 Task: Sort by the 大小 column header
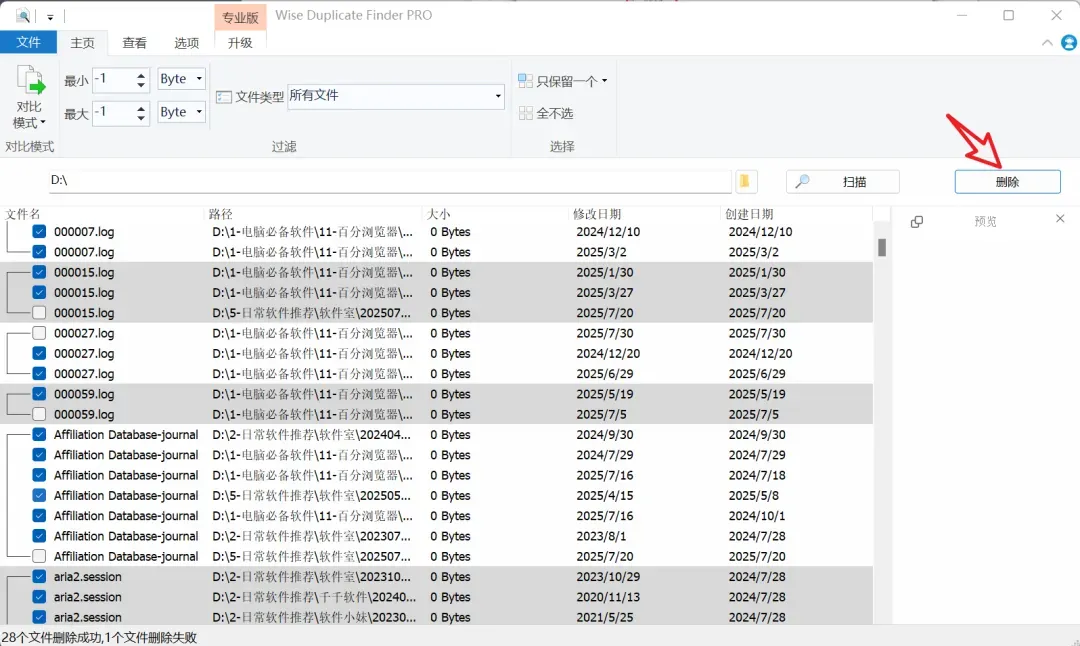coord(438,214)
